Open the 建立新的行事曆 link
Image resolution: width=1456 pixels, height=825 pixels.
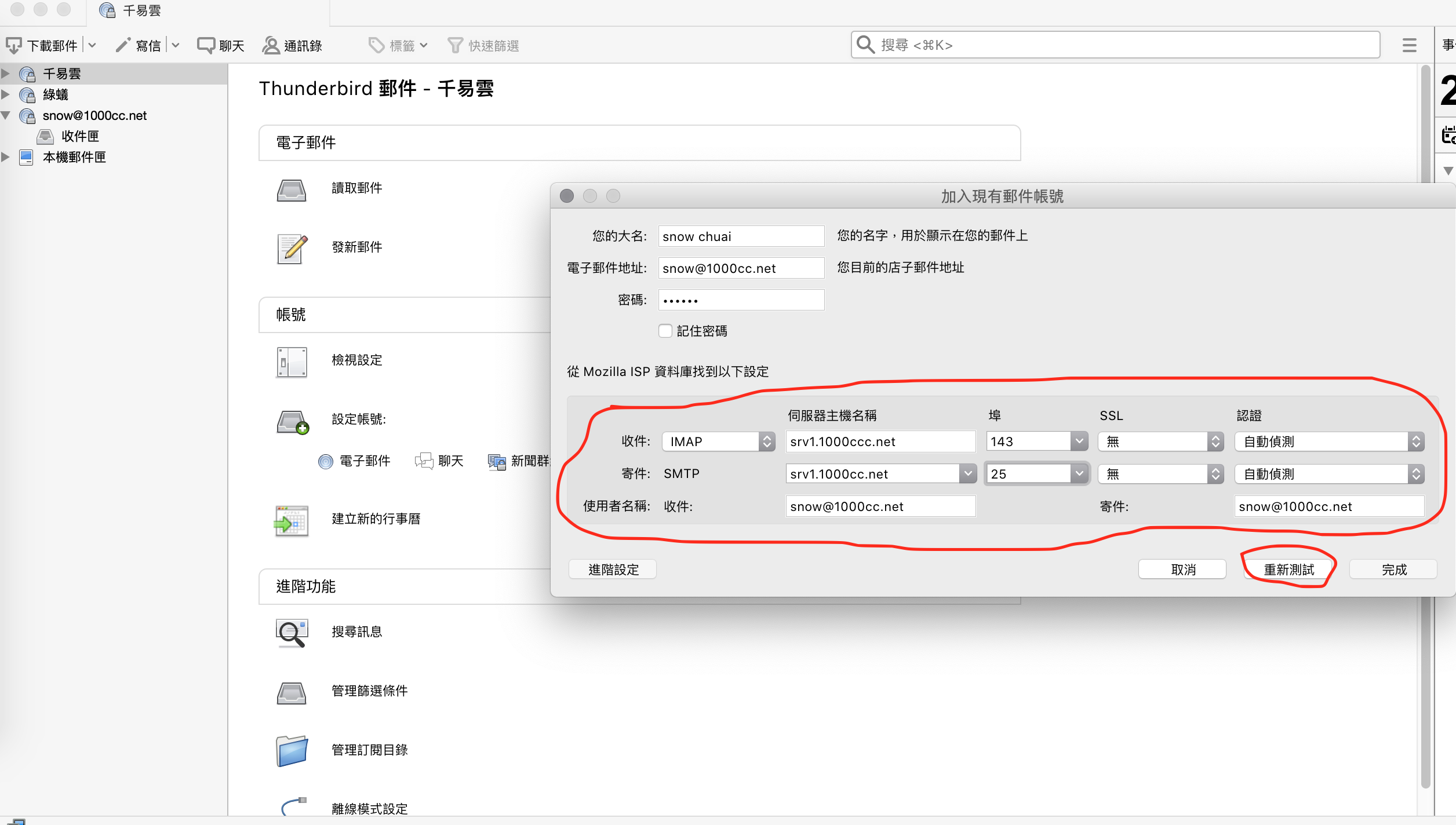click(x=376, y=519)
